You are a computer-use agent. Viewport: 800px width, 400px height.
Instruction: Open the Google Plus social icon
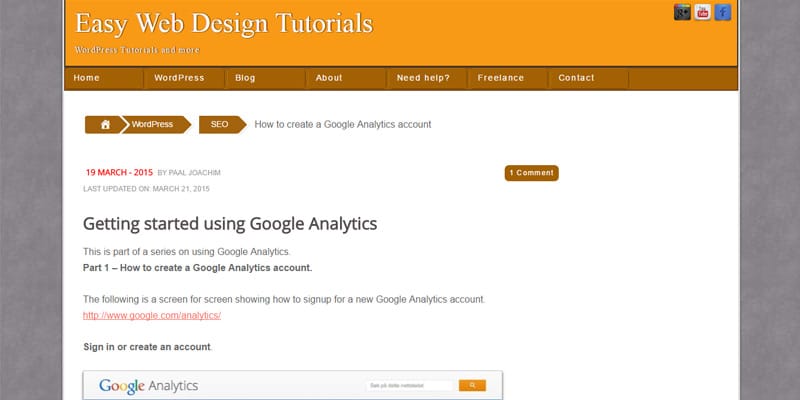682,12
